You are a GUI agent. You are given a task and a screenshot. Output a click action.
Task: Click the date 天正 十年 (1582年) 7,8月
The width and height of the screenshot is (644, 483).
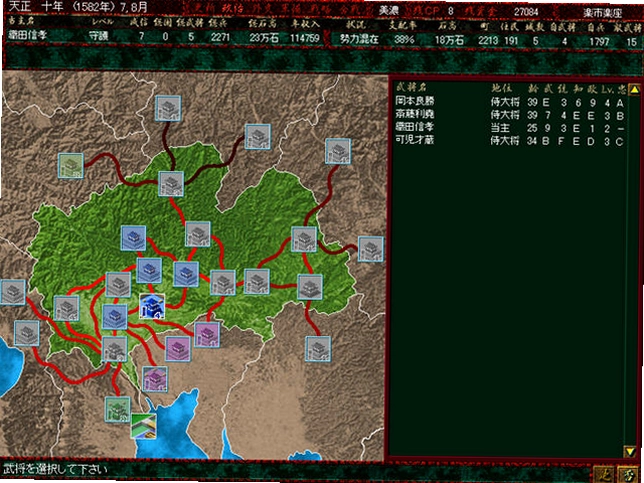point(78,7)
